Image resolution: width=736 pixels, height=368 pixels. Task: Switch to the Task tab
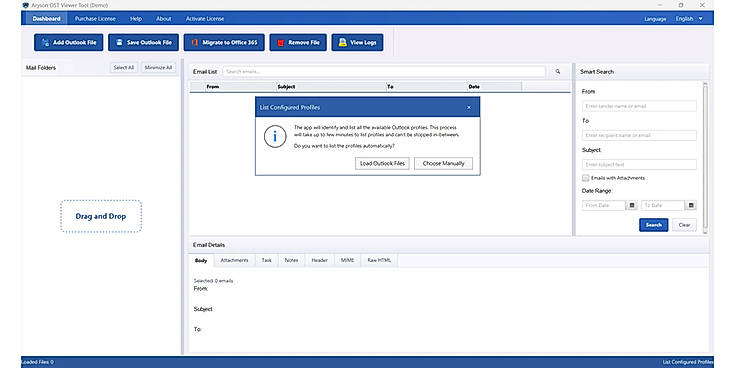[x=267, y=261]
